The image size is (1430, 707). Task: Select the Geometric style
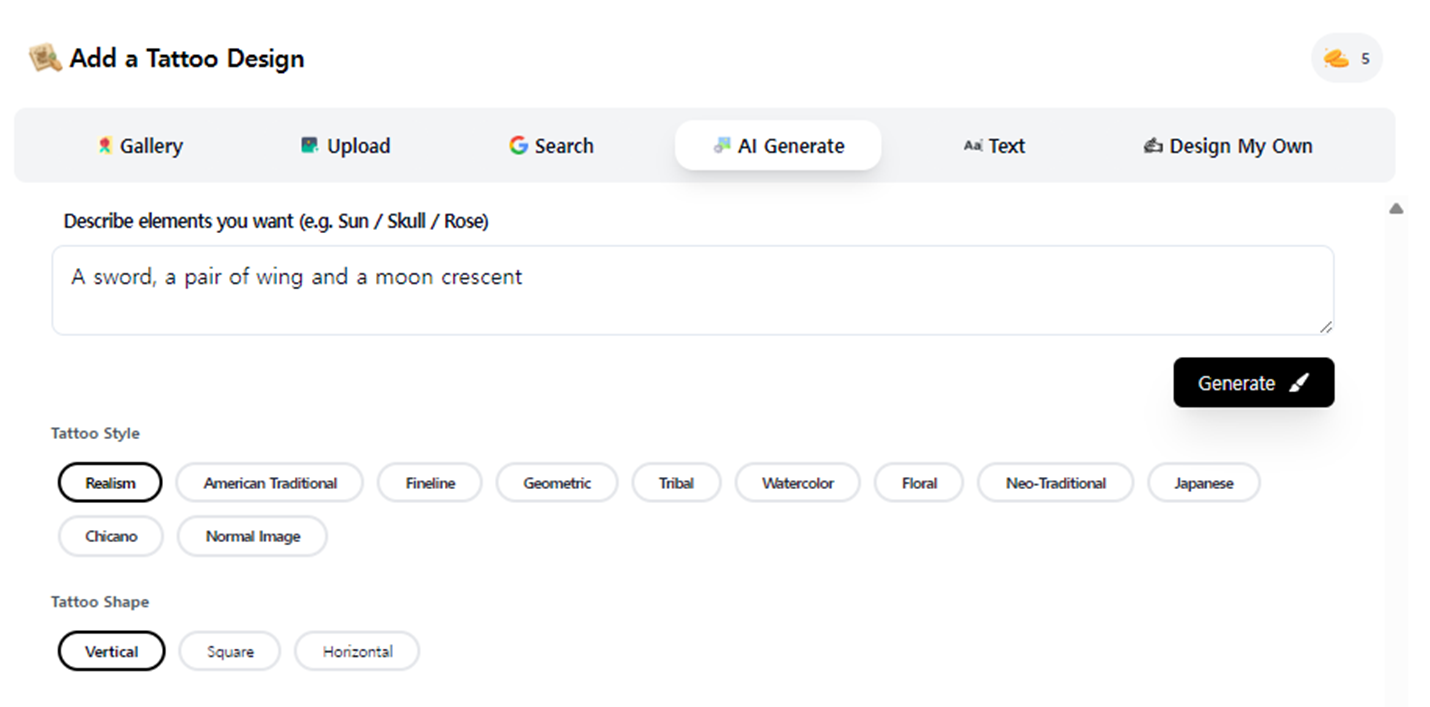[x=557, y=483]
